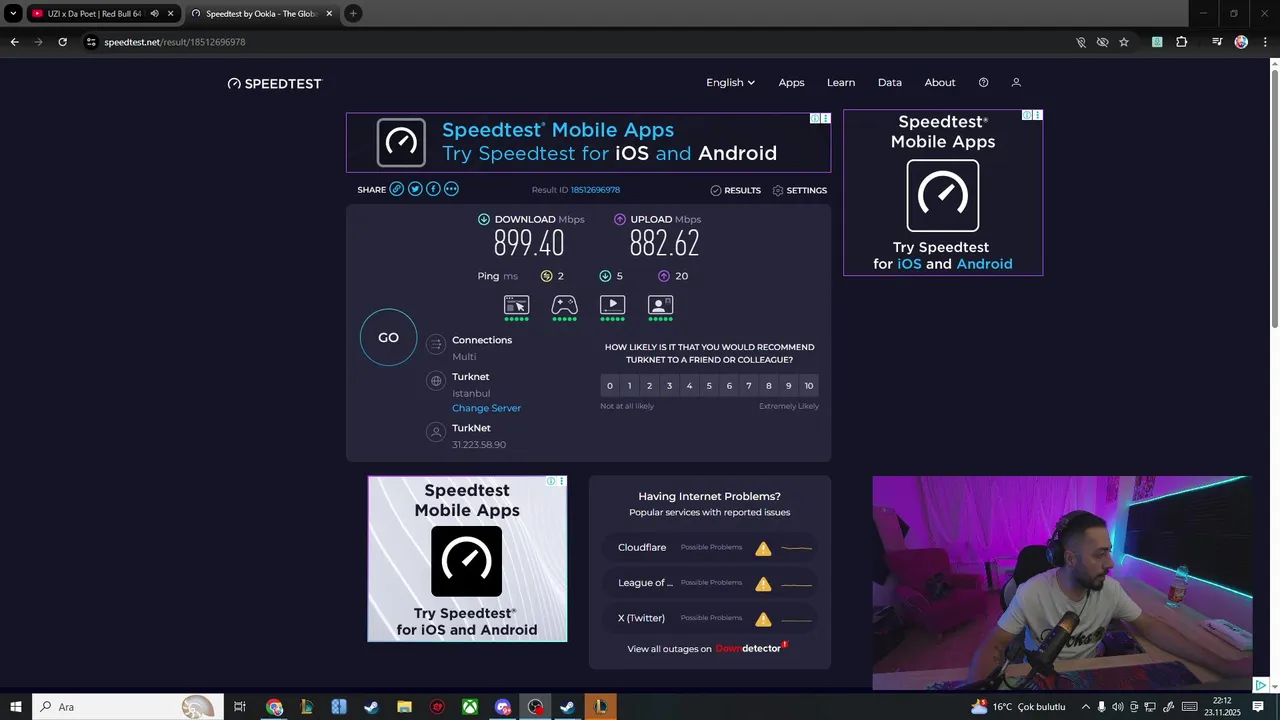1280x720 pixels.
Task: Mute the YouTube tab audio icon
Action: tap(154, 14)
